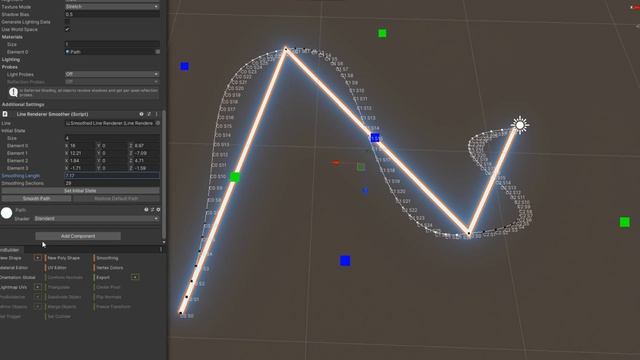This screenshot has height=360, width=640.
Task: Click the Initial State Size field
Action: tap(112, 138)
